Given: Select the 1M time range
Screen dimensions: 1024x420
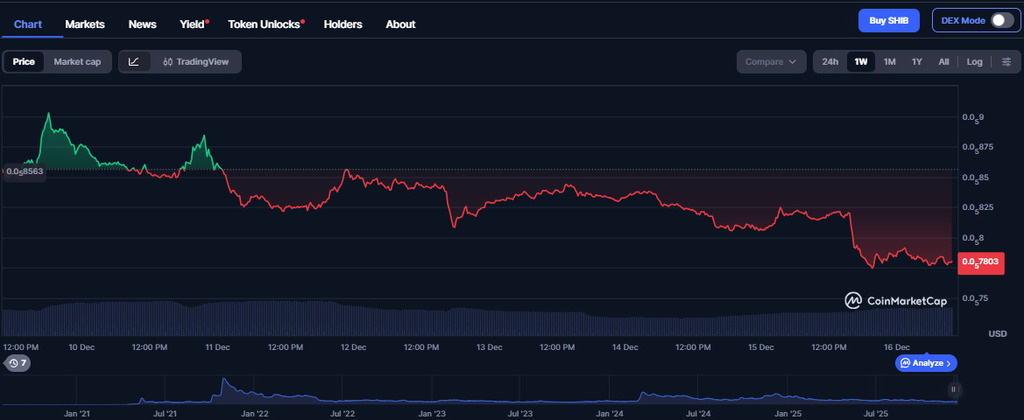Looking at the screenshot, I should point(889,62).
